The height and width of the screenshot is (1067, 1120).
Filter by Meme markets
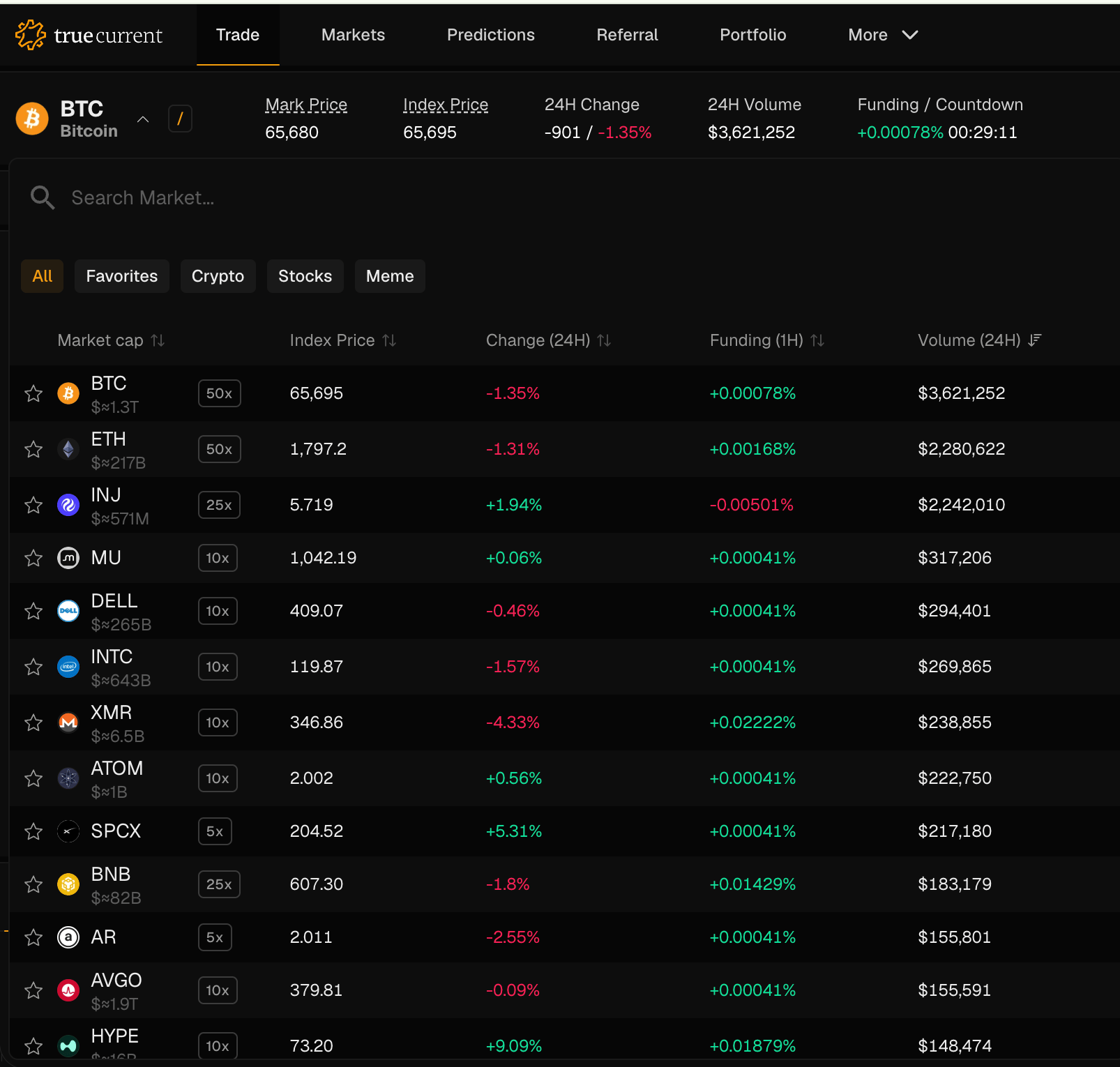[x=390, y=276]
